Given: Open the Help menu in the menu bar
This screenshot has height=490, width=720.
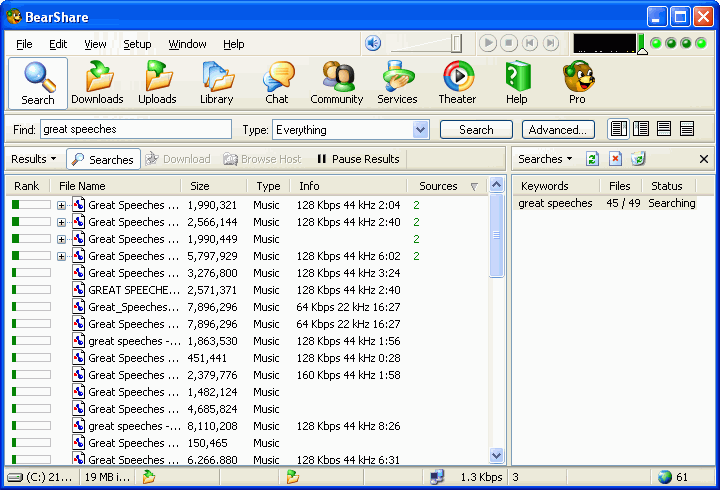Looking at the screenshot, I should (x=233, y=44).
